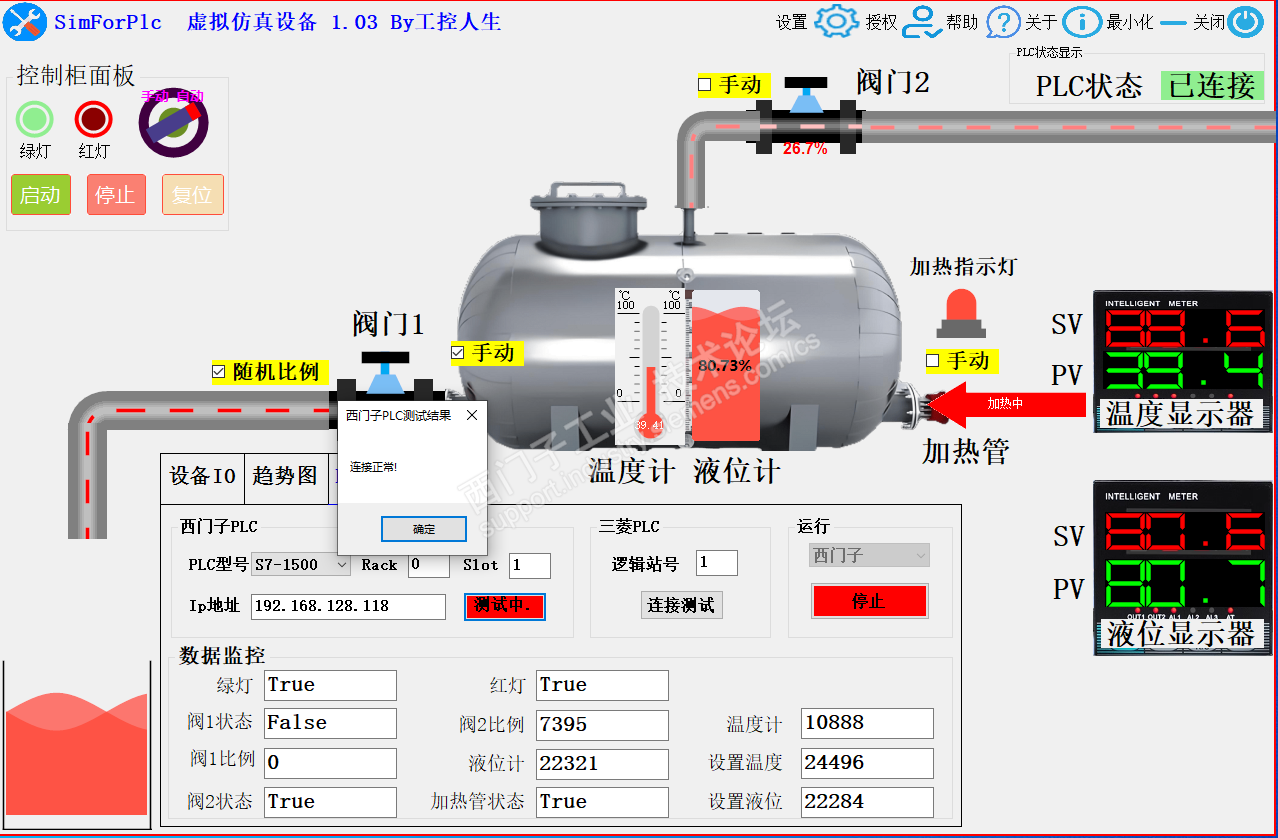Viewport: 1278px width, 838px height.
Task: Open settings via the gear icon
Action: (x=836, y=22)
